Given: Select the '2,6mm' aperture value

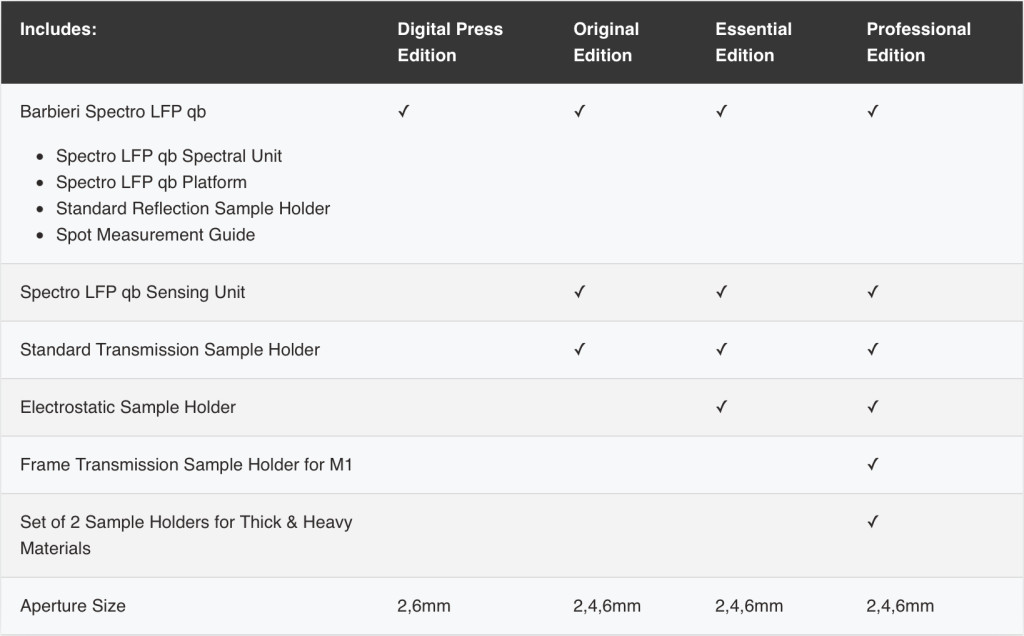Looking at the screenshot, I should [x=424, y=606].
